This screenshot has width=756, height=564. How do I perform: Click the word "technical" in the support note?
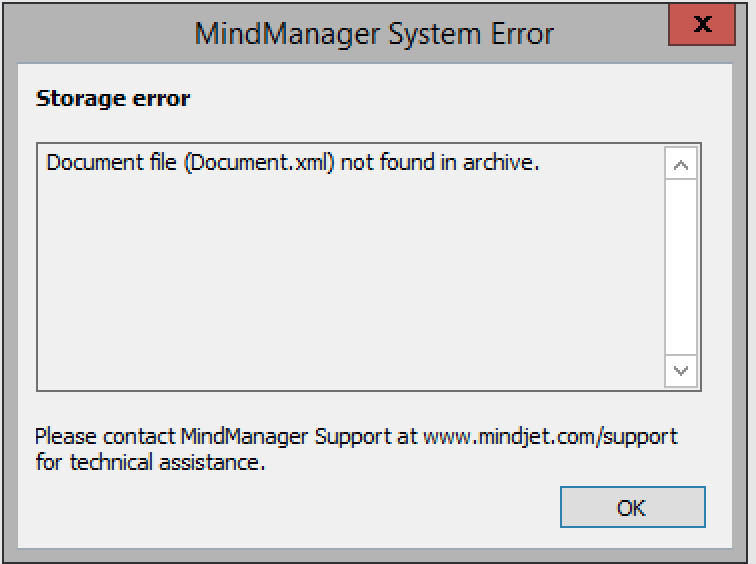pos(110,463)
